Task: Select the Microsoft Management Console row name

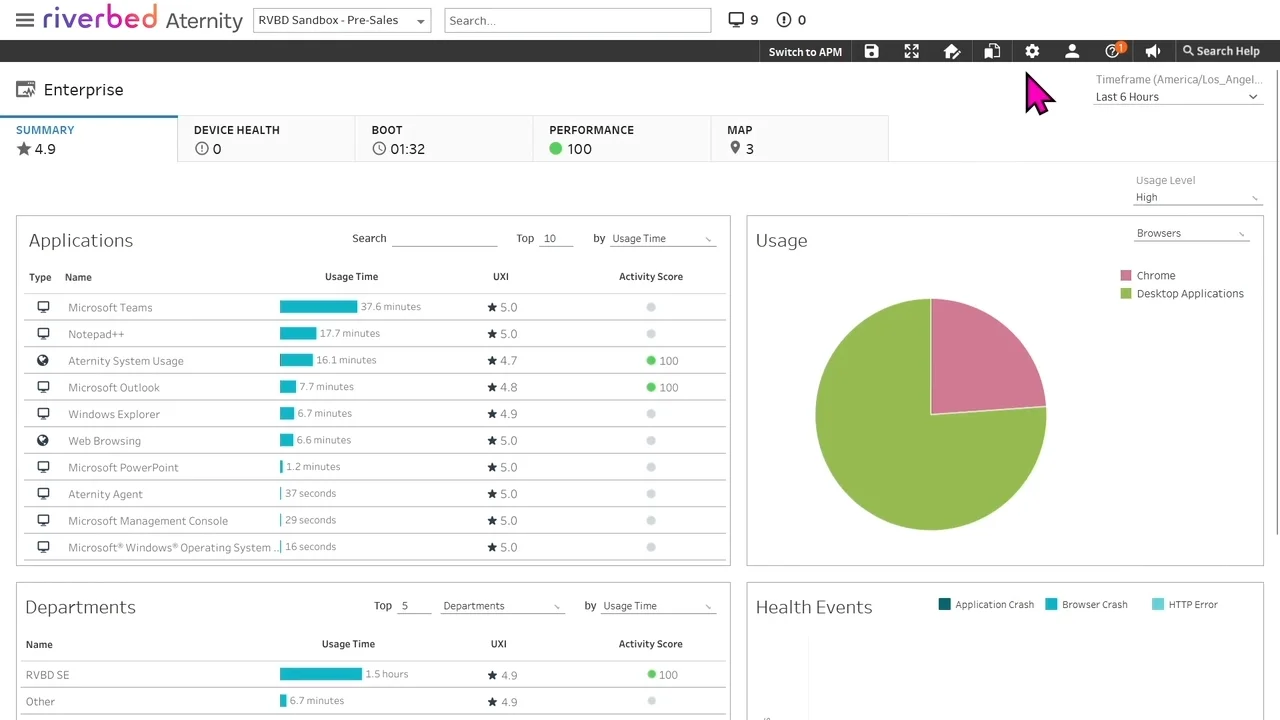Action: pyautogui.click(x=148, y=521)
